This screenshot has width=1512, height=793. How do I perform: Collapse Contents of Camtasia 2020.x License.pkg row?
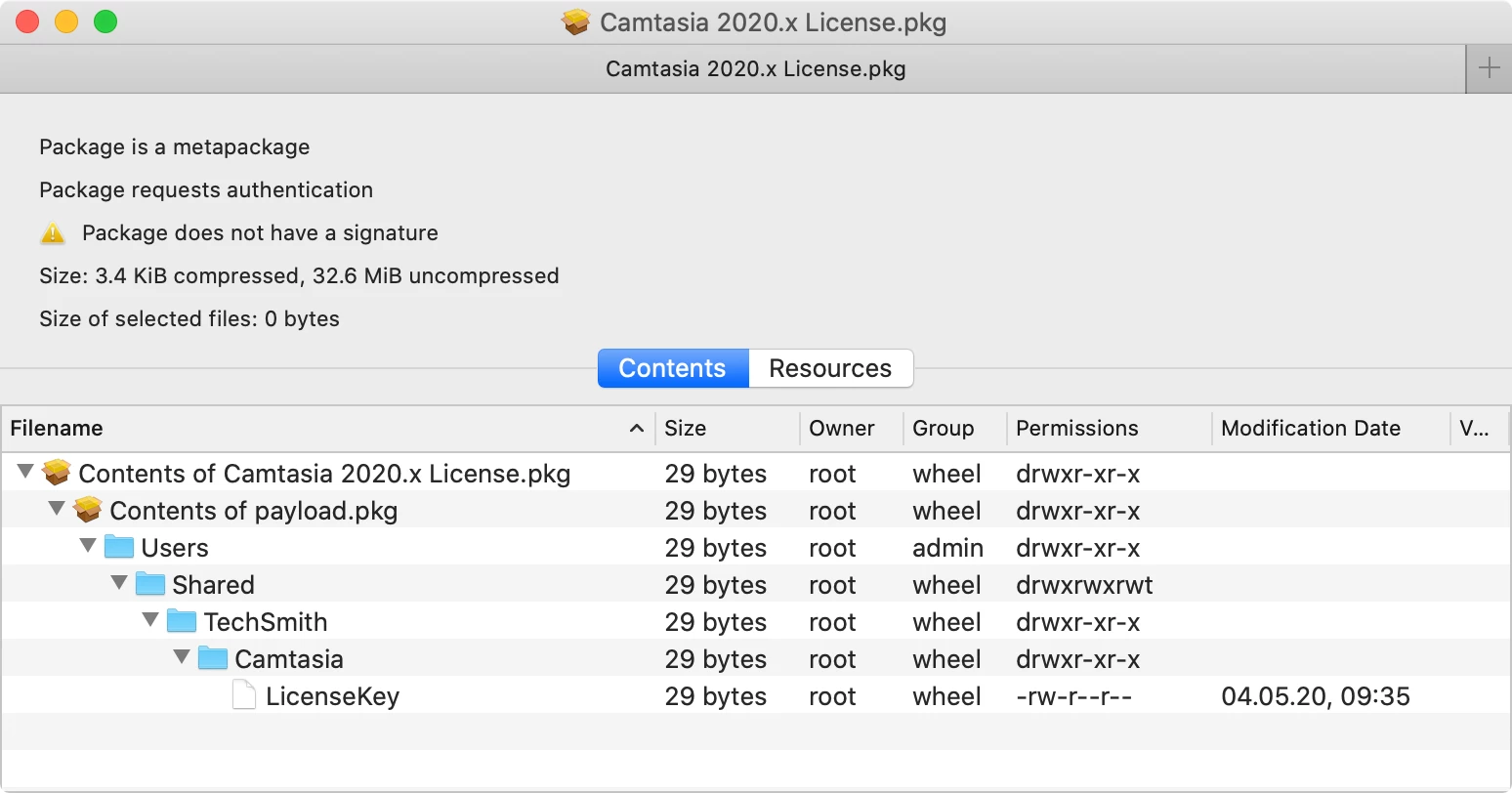point(25,472)
